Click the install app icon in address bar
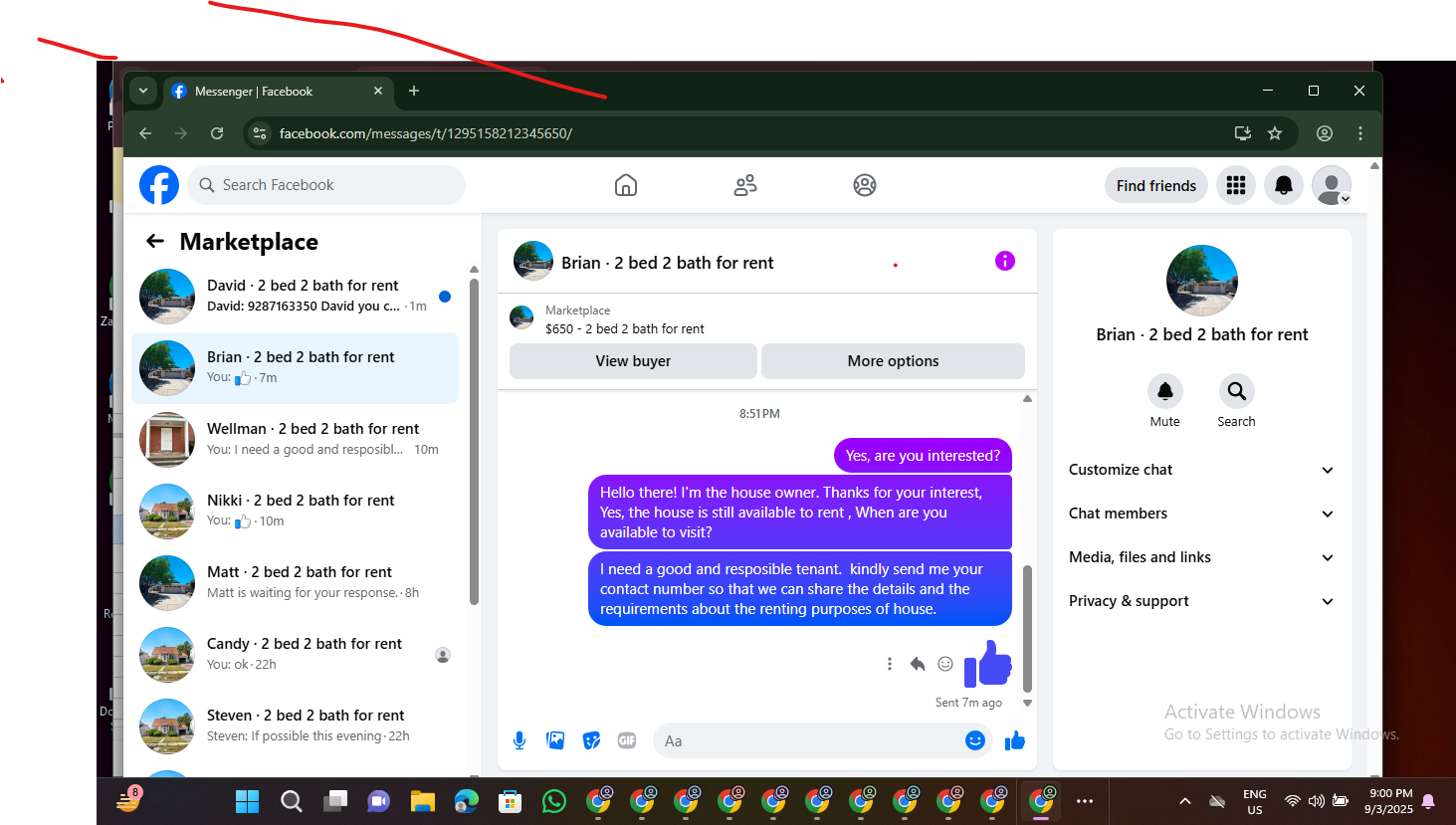 coord(1243,133)
